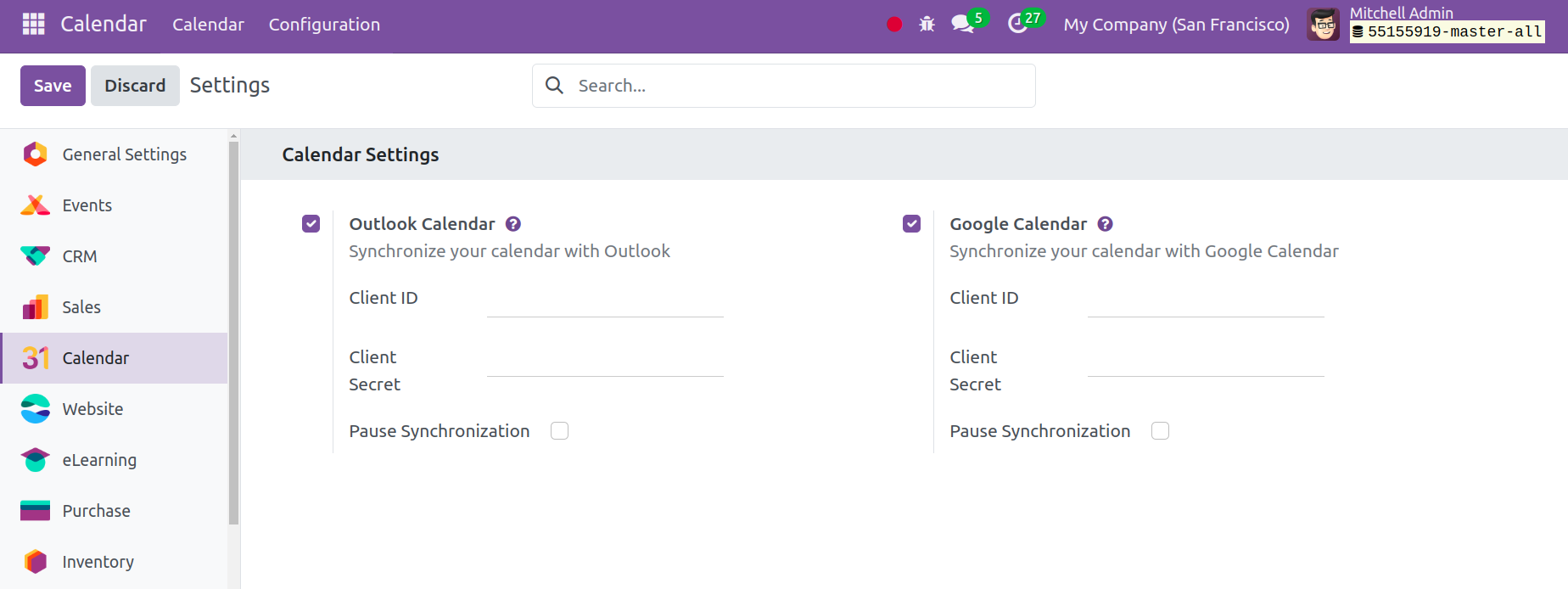Select General Settings in sidebar

coord(115,154)
